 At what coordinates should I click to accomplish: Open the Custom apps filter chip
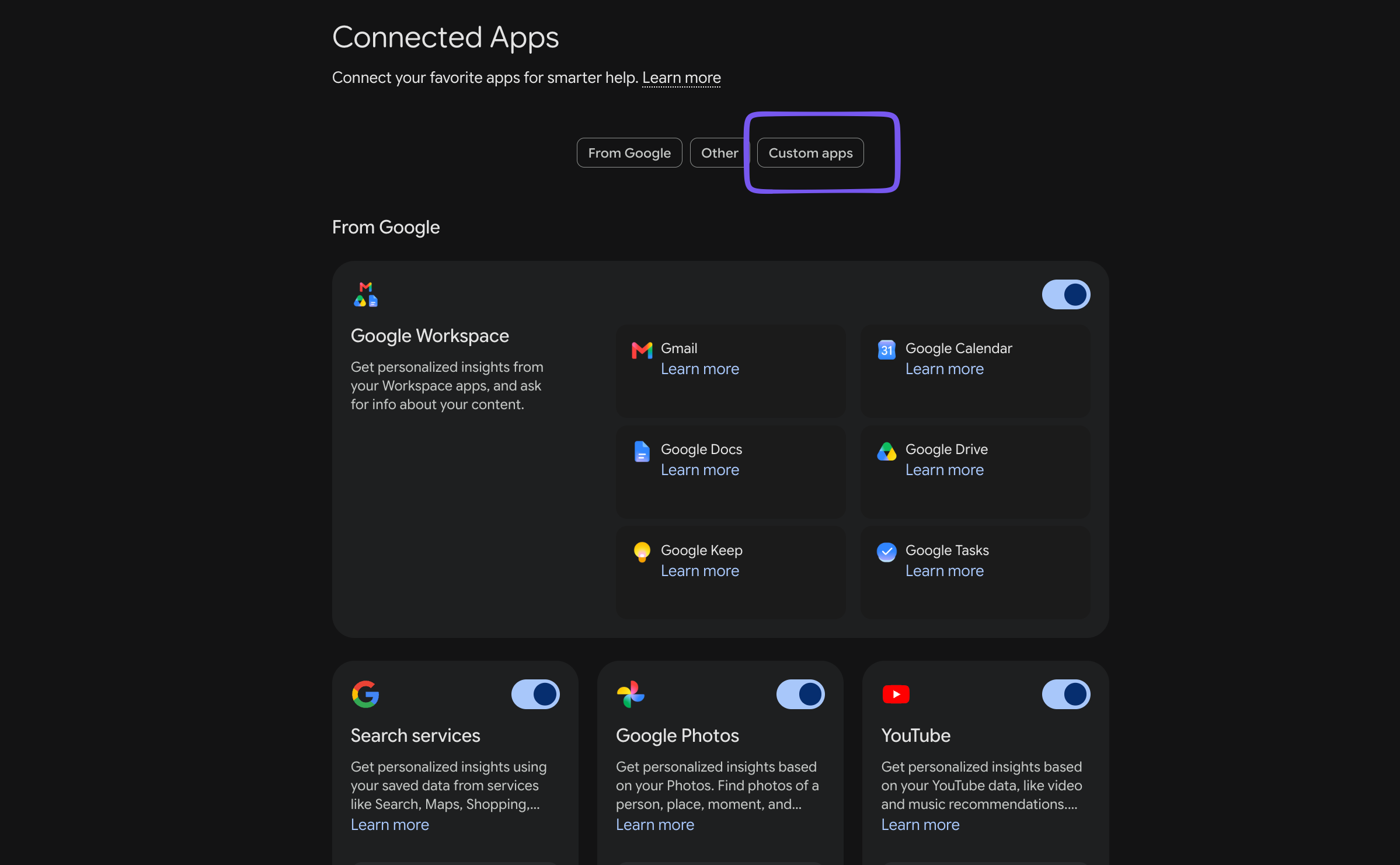point(810,153)
